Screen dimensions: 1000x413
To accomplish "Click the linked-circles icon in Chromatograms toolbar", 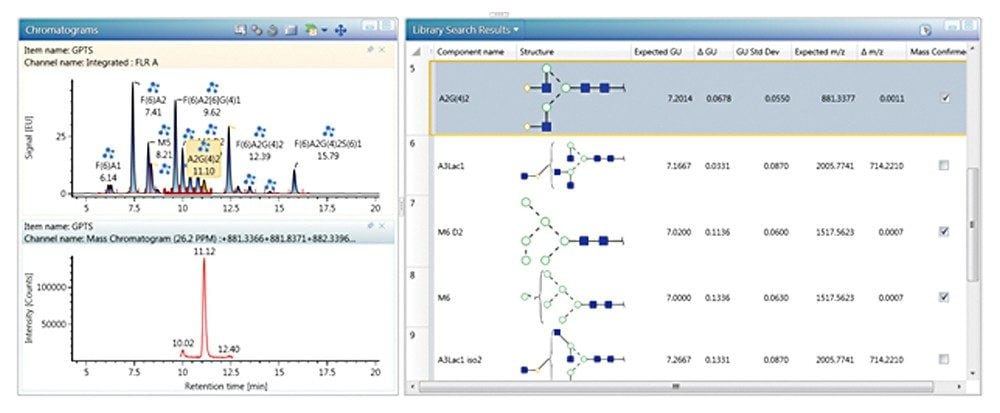I will (x=256, y=30).
